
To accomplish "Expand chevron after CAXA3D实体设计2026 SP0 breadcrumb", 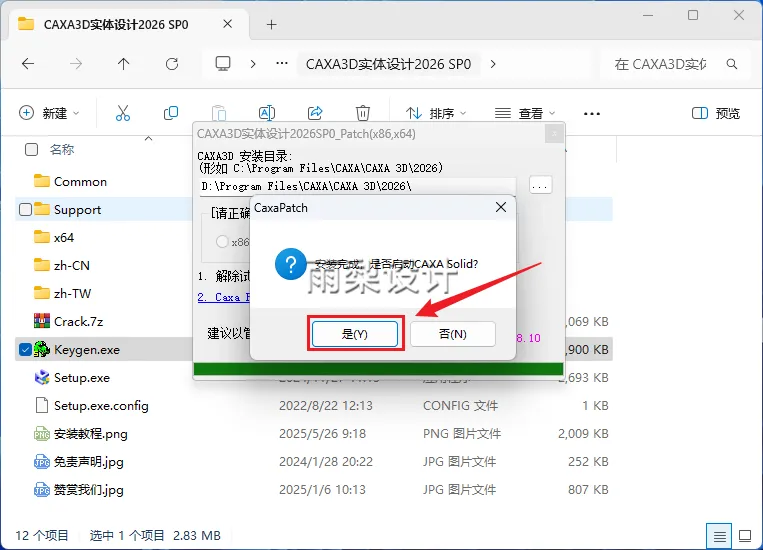I will click(x=493, y=64).
